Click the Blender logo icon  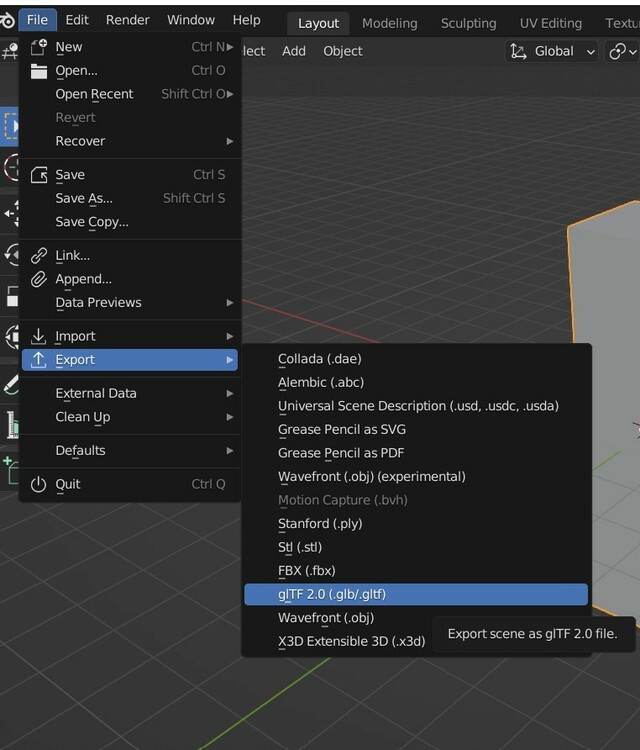tap(7, 20)
